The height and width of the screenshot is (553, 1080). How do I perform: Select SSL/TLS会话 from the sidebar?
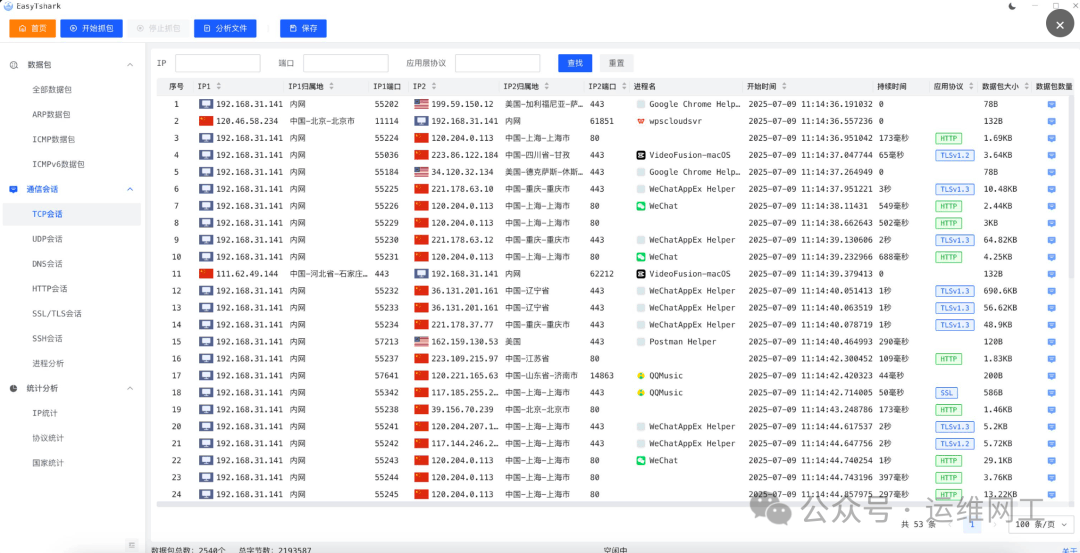[57, 314]
